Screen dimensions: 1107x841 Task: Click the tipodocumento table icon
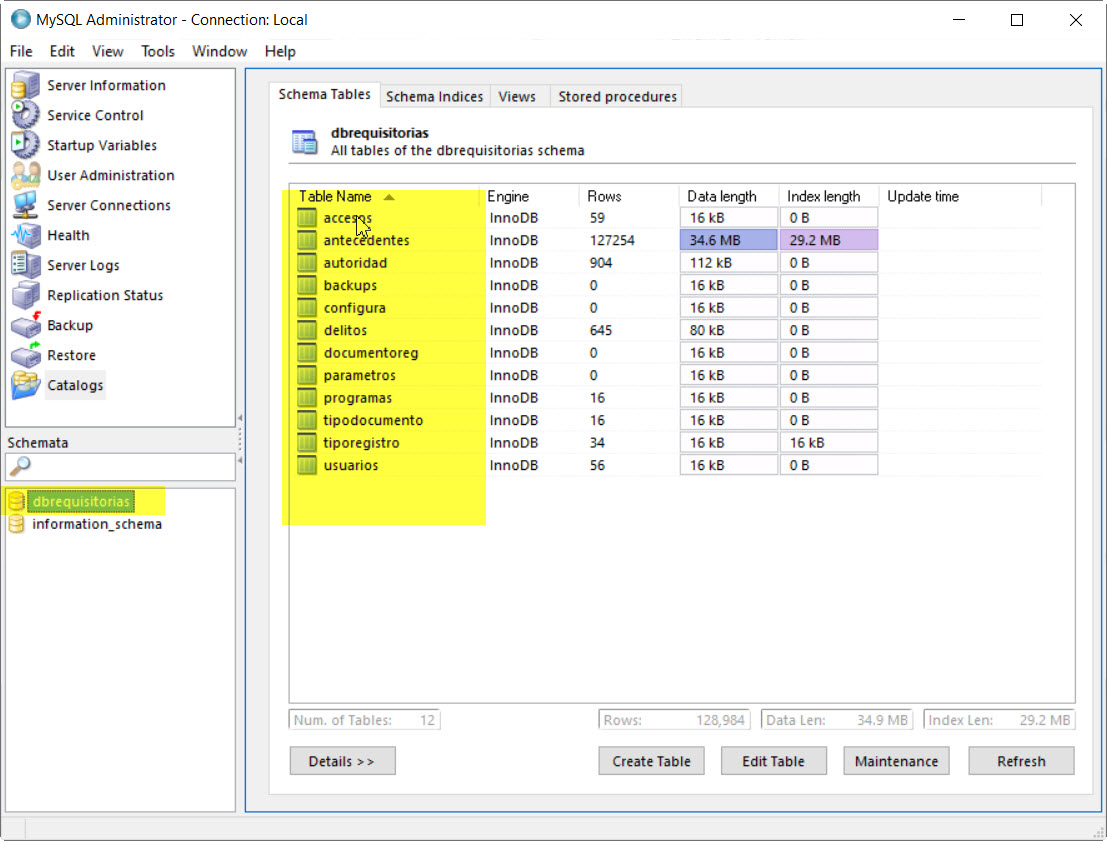306,420
